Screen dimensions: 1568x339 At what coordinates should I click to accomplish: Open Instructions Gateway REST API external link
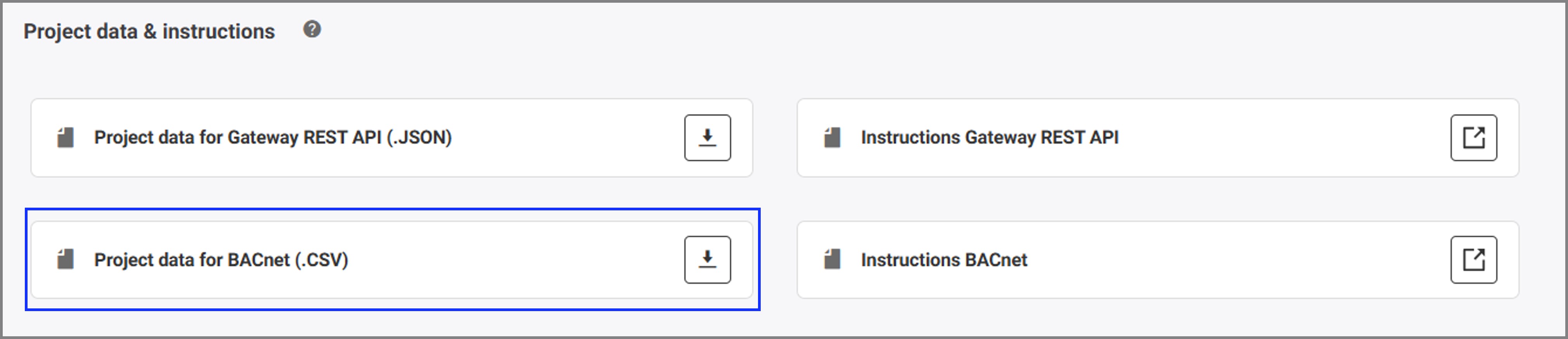point(1474,138)
